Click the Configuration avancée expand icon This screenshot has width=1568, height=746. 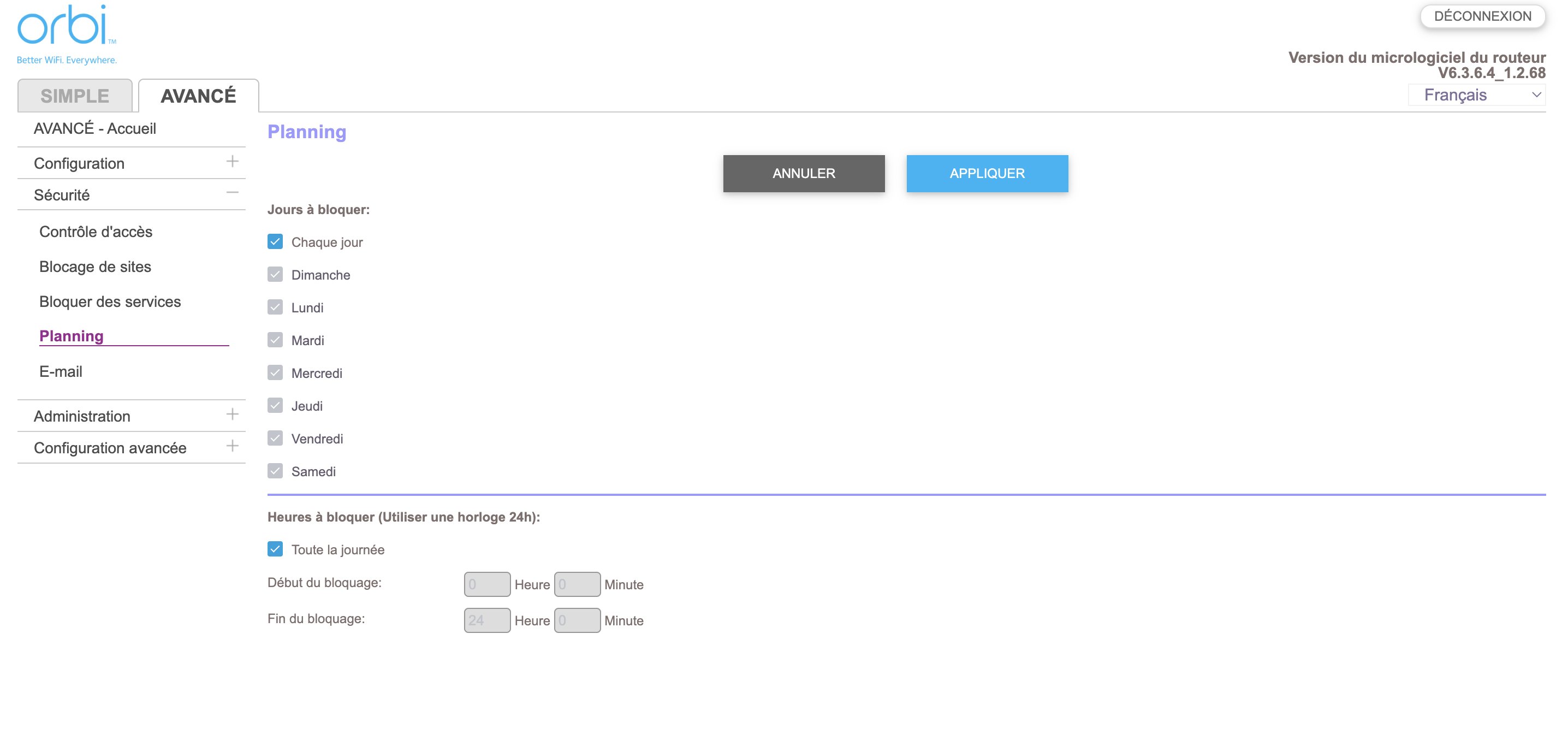[231, 447]
